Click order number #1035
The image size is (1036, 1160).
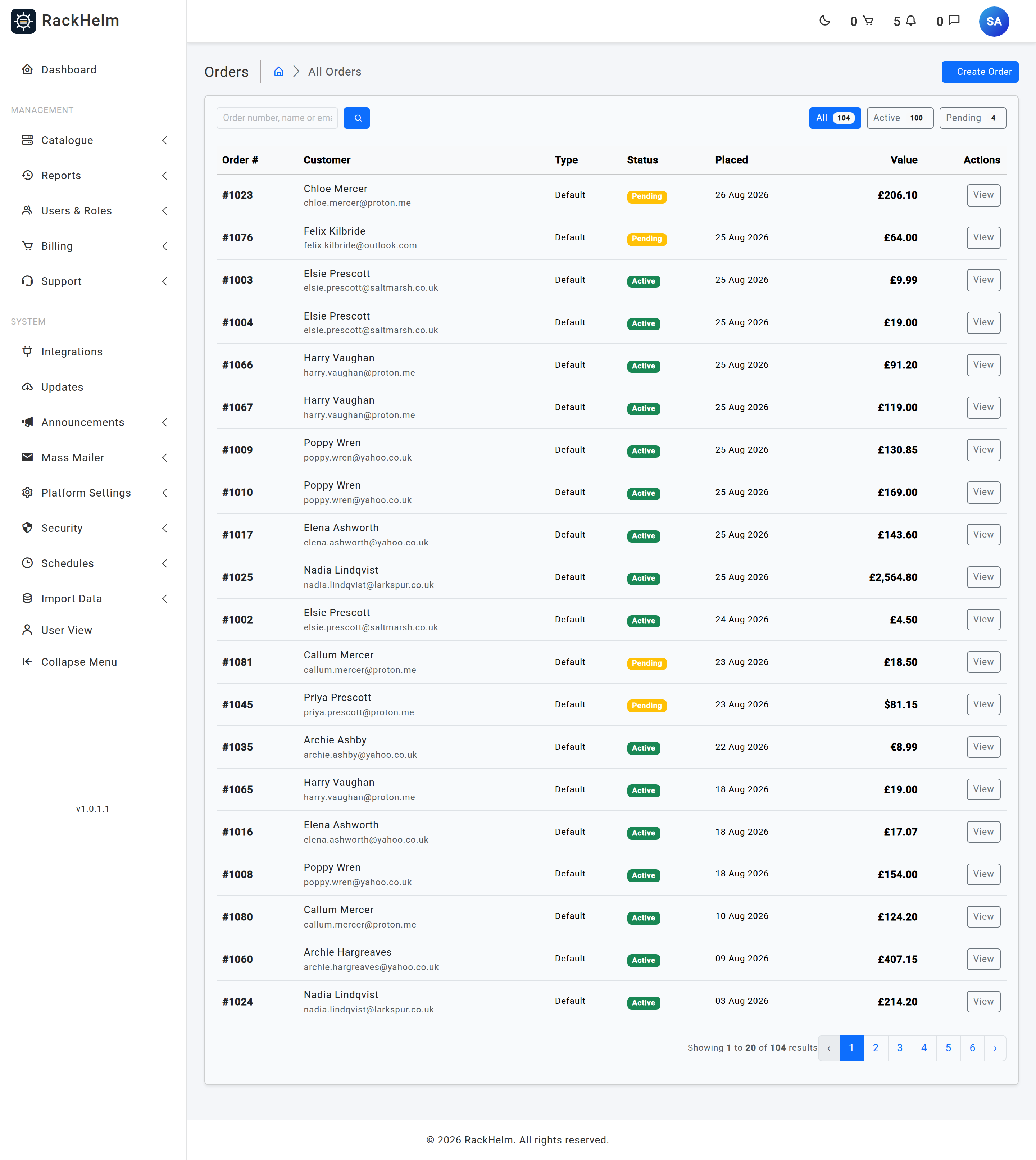pos(237,747)
